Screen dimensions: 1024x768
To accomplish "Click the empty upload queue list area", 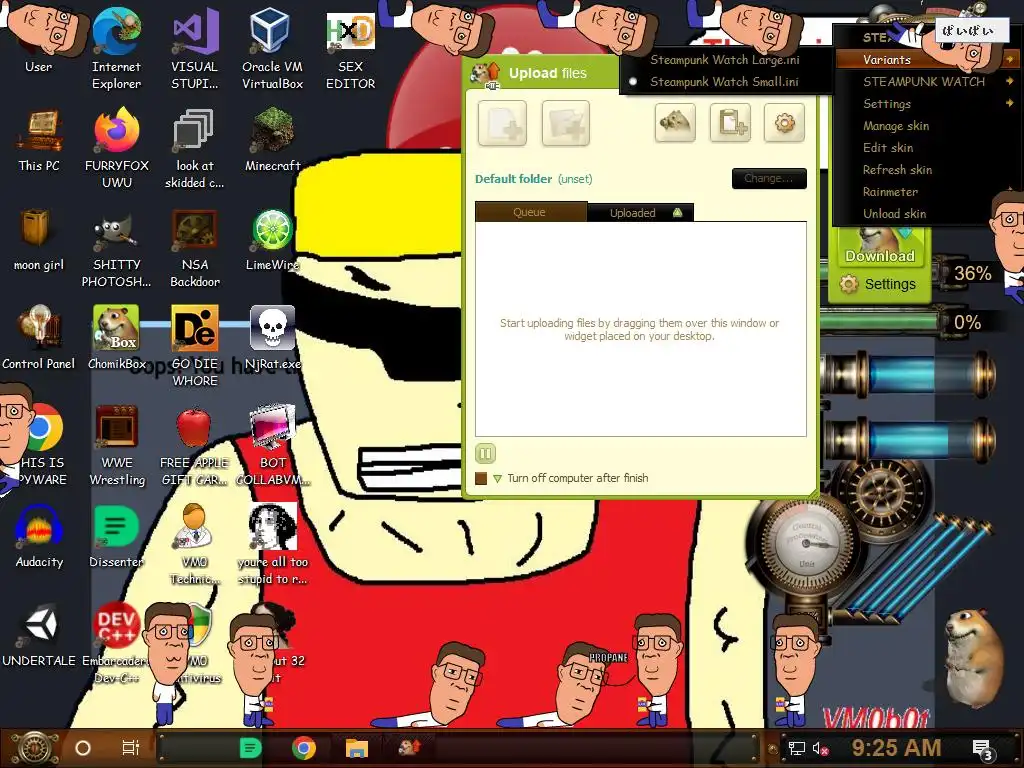I will [641, 329].
